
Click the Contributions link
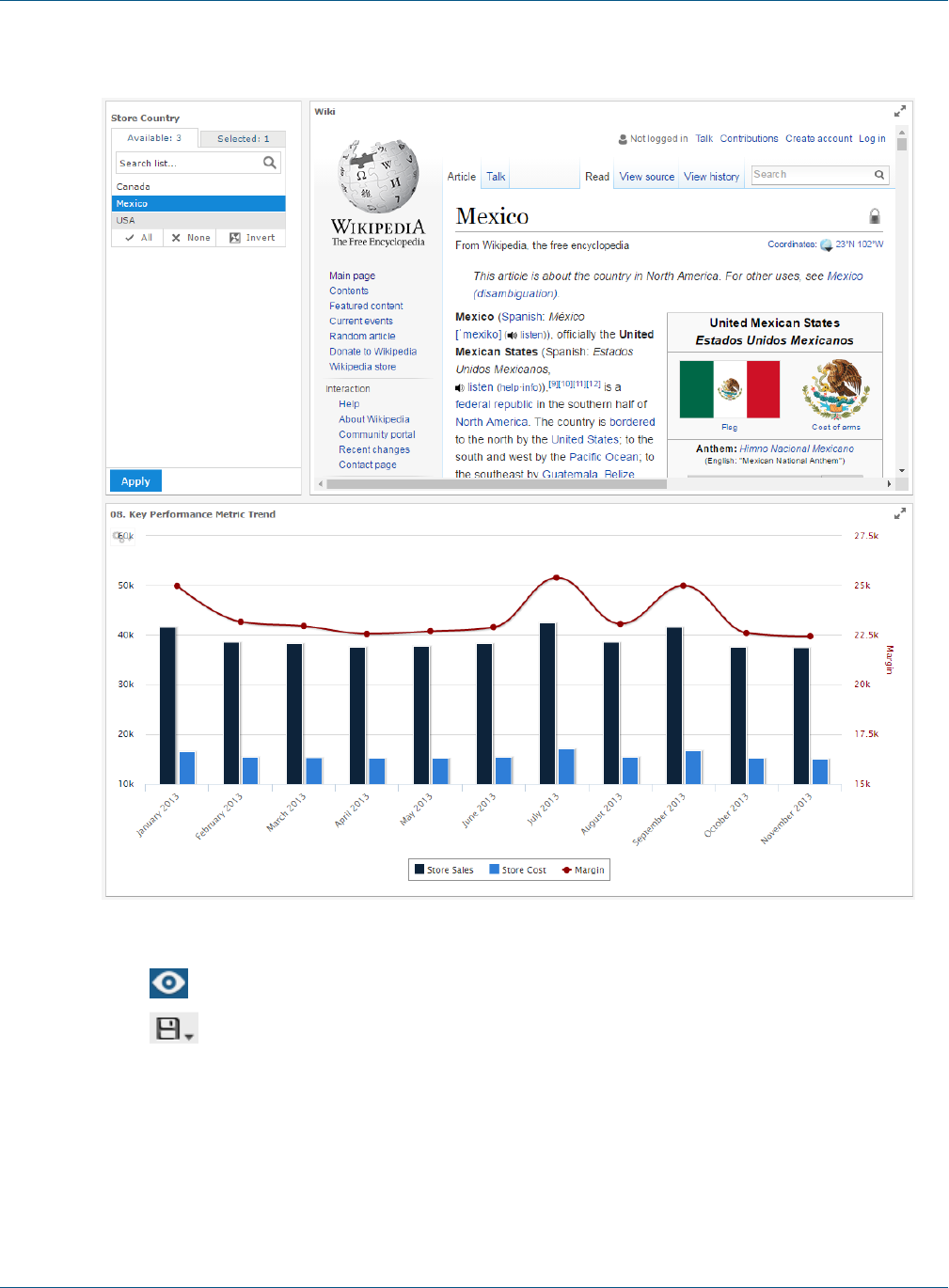point(749,139)
